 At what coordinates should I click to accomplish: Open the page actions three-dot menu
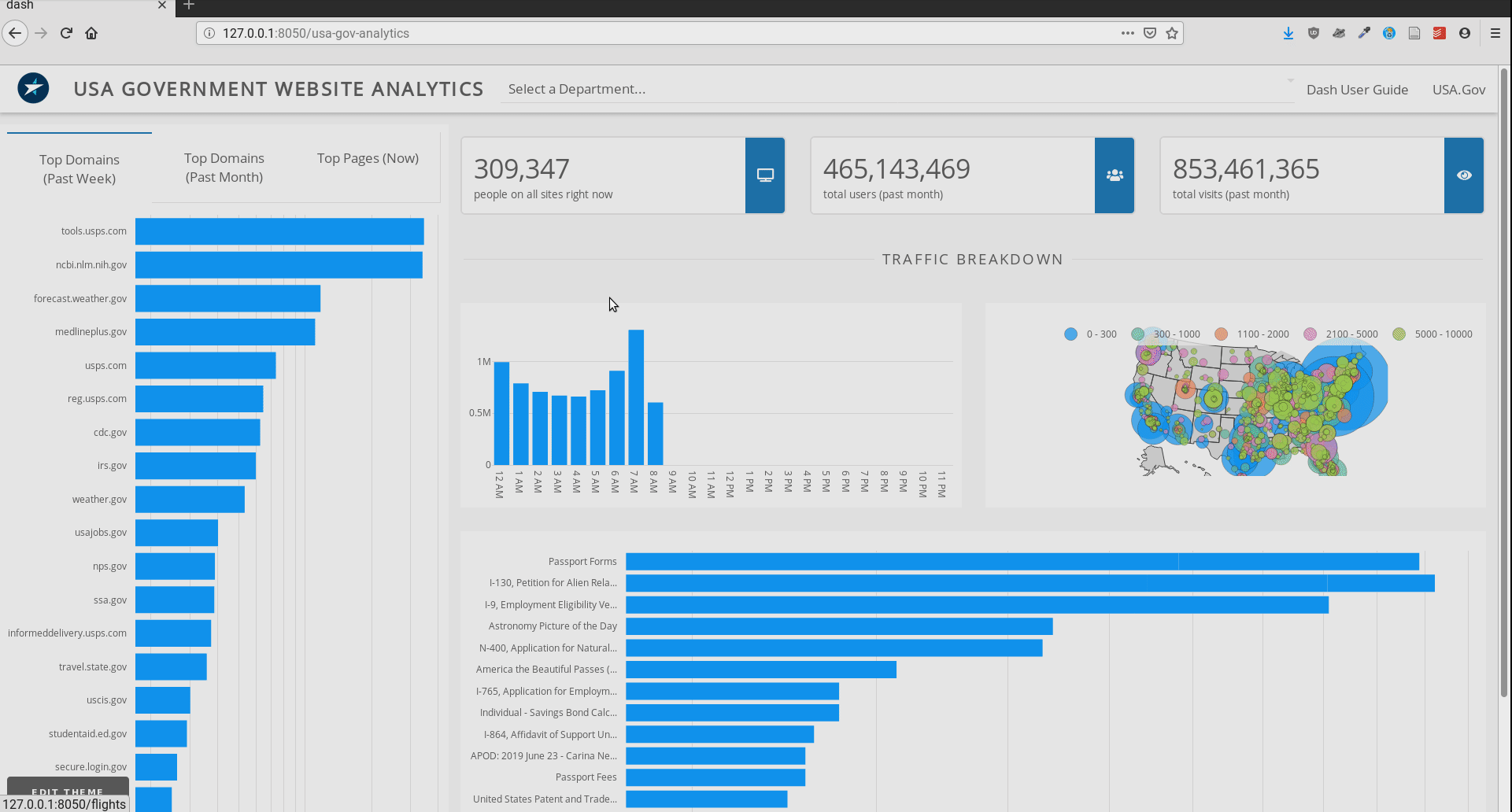1128,33
